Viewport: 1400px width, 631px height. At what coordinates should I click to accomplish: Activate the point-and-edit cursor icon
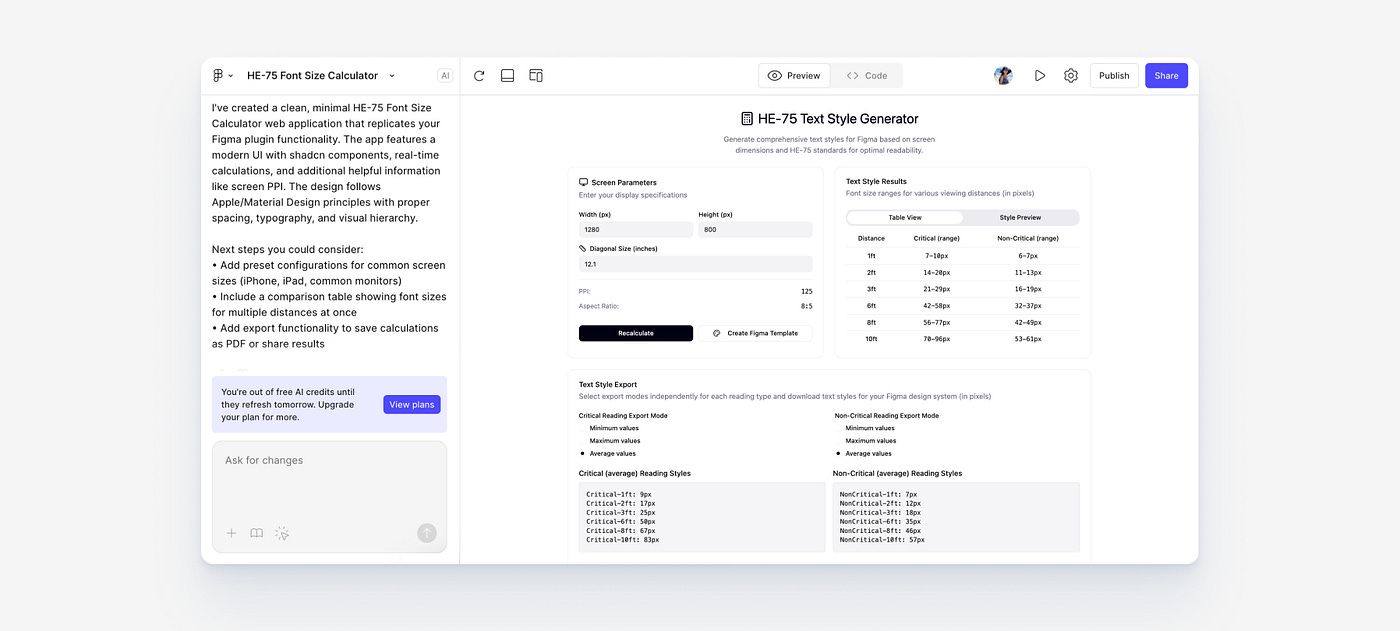[x=283, y=534]
